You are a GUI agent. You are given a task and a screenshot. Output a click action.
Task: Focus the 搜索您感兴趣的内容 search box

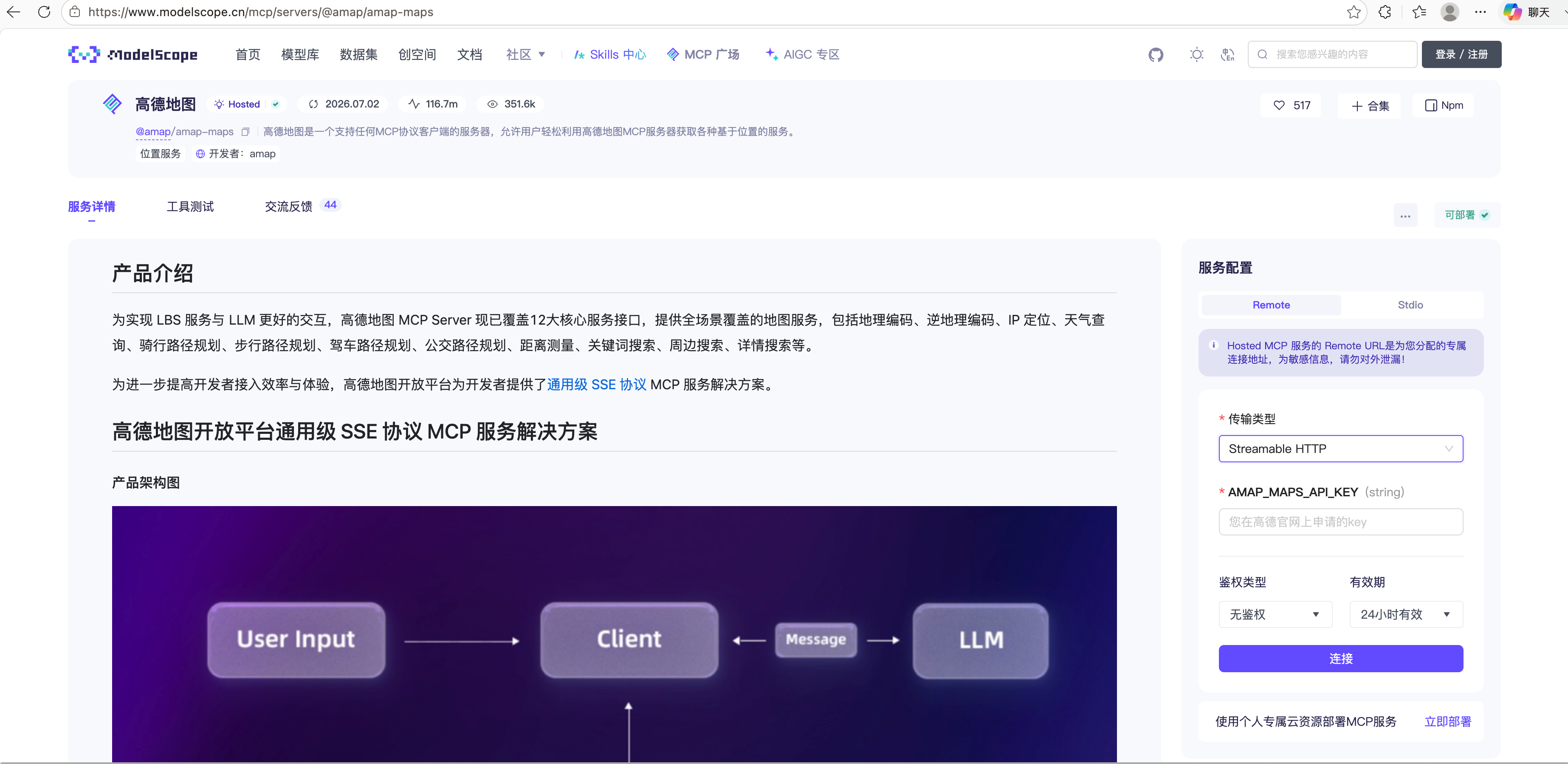pos(1332,54)
